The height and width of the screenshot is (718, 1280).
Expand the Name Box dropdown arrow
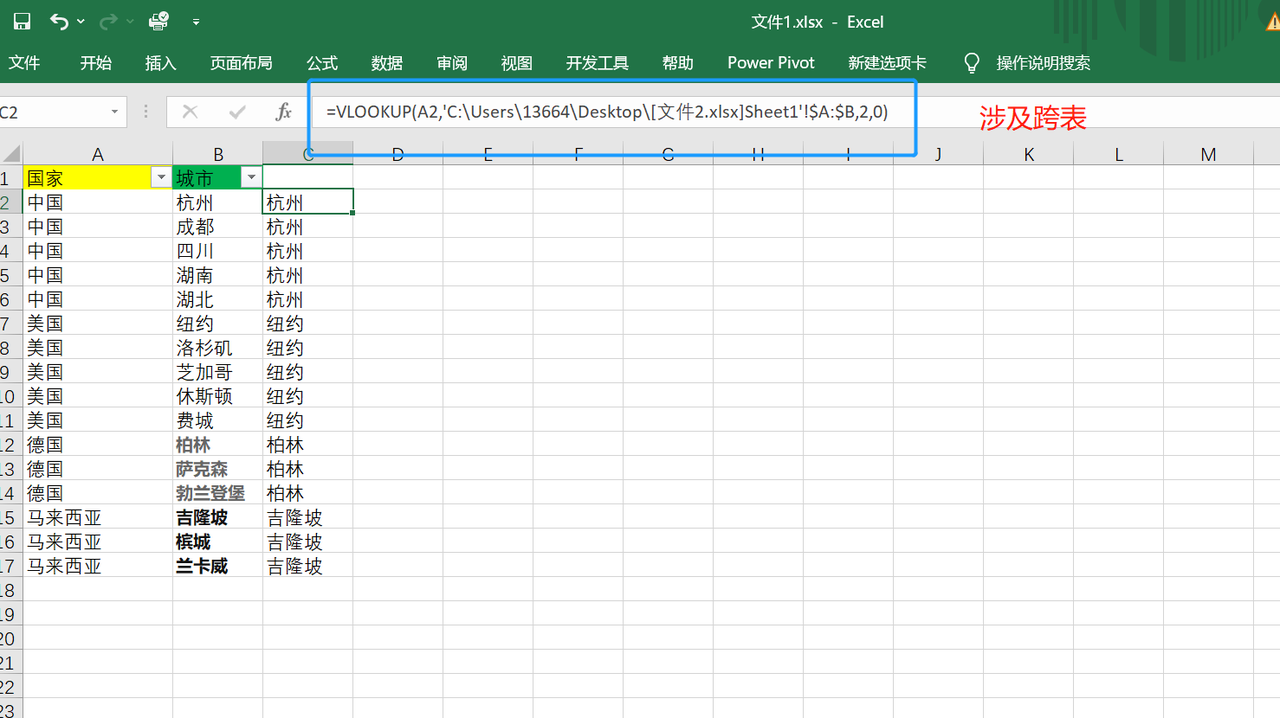[x=115, y=112]
